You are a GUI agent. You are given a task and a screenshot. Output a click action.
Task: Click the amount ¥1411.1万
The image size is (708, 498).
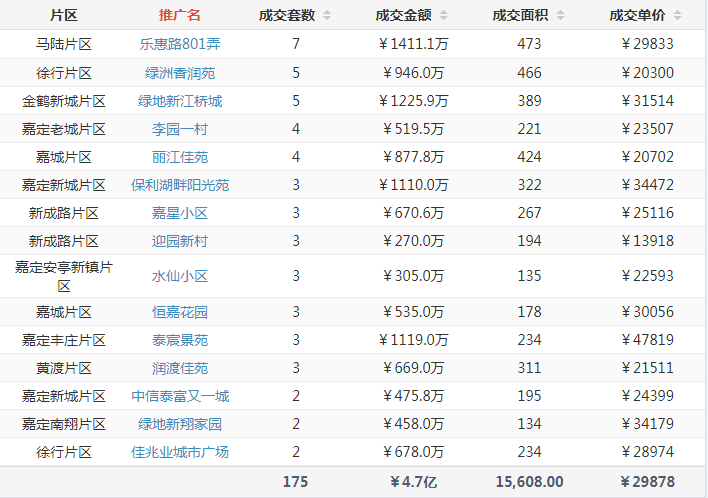(x=413, y=44)
